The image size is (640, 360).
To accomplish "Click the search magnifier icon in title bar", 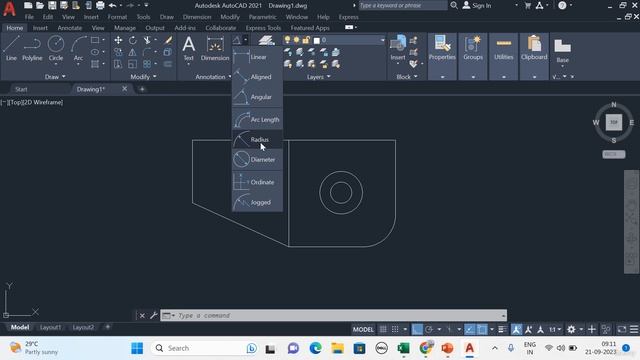I will click(x=454, y=5).
